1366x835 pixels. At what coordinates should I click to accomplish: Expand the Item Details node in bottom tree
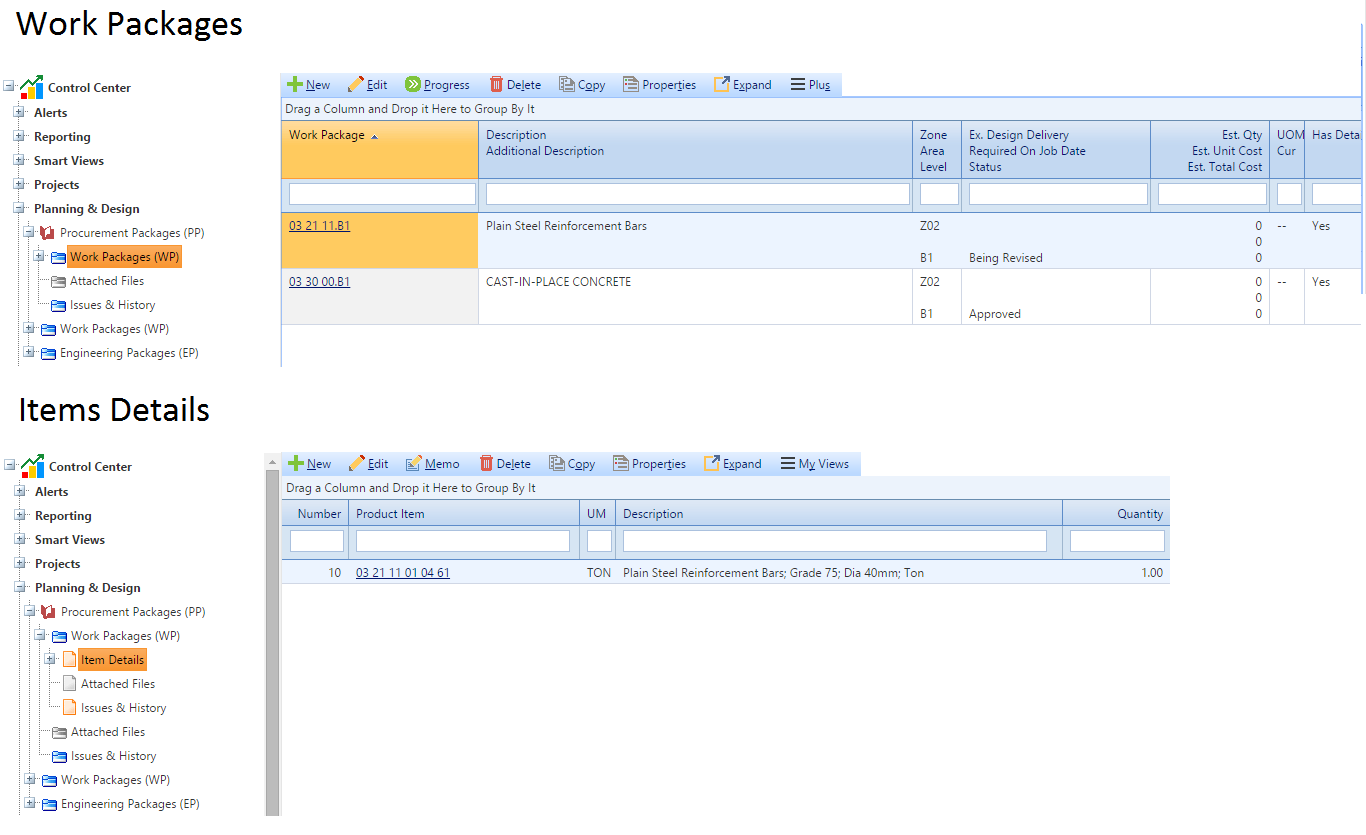50,660
